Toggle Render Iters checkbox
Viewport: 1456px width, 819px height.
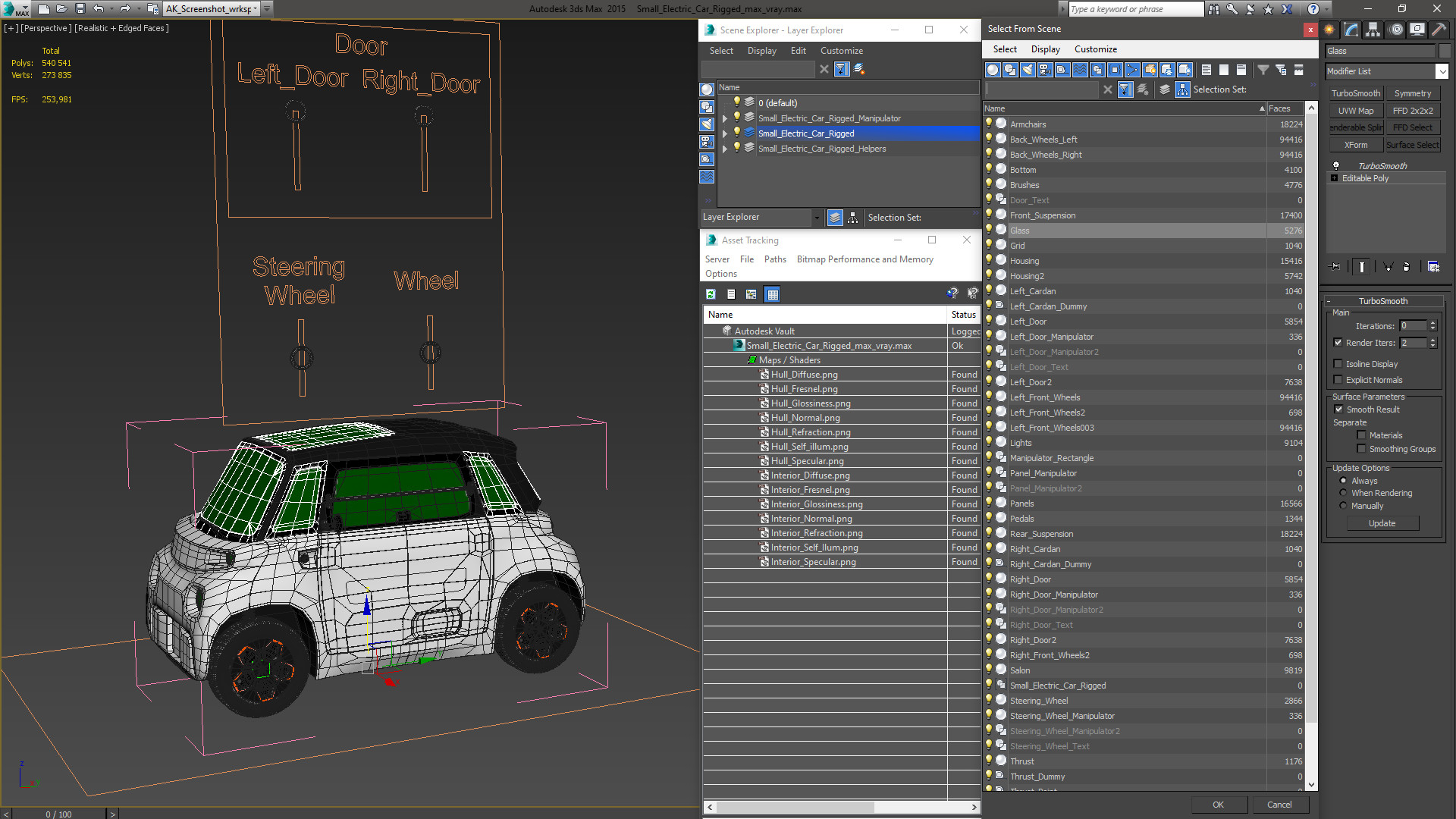coord(1338,343)
